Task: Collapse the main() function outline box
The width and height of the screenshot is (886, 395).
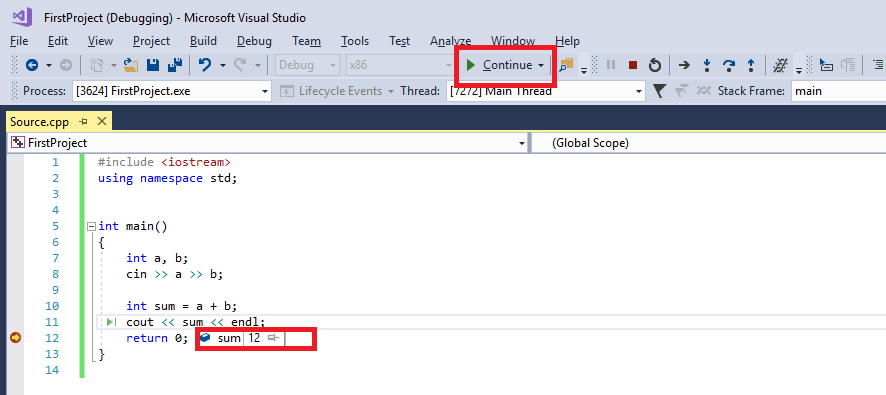Action: click(91, 227)
